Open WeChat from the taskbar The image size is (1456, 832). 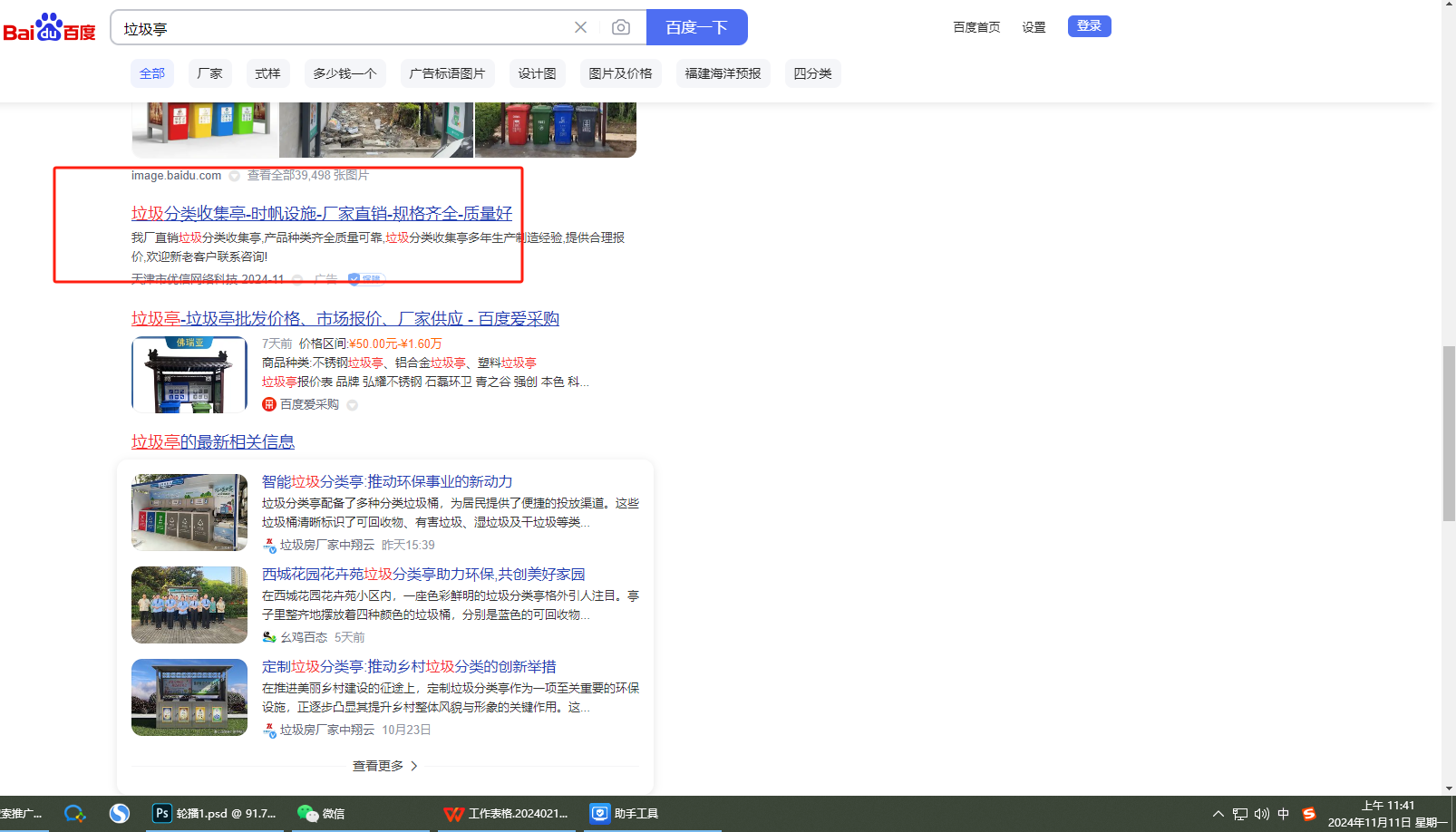(x=321, y=813)
